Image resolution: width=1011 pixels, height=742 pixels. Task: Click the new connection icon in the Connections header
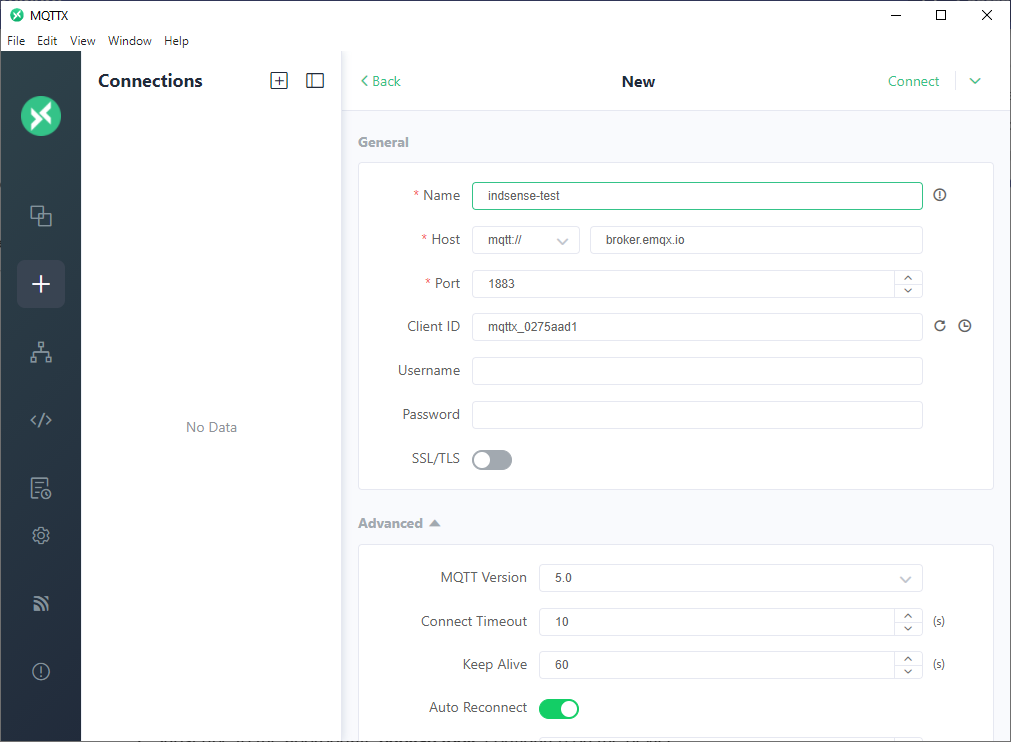coord(279,81)
